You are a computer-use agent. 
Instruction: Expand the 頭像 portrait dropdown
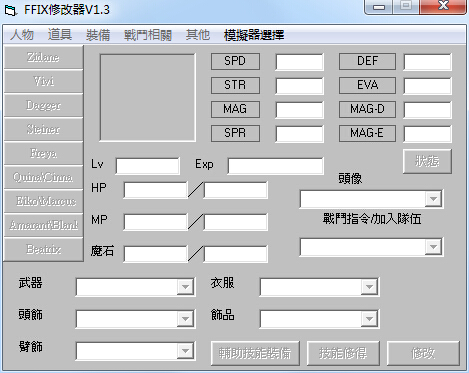(x=433, y=199)
